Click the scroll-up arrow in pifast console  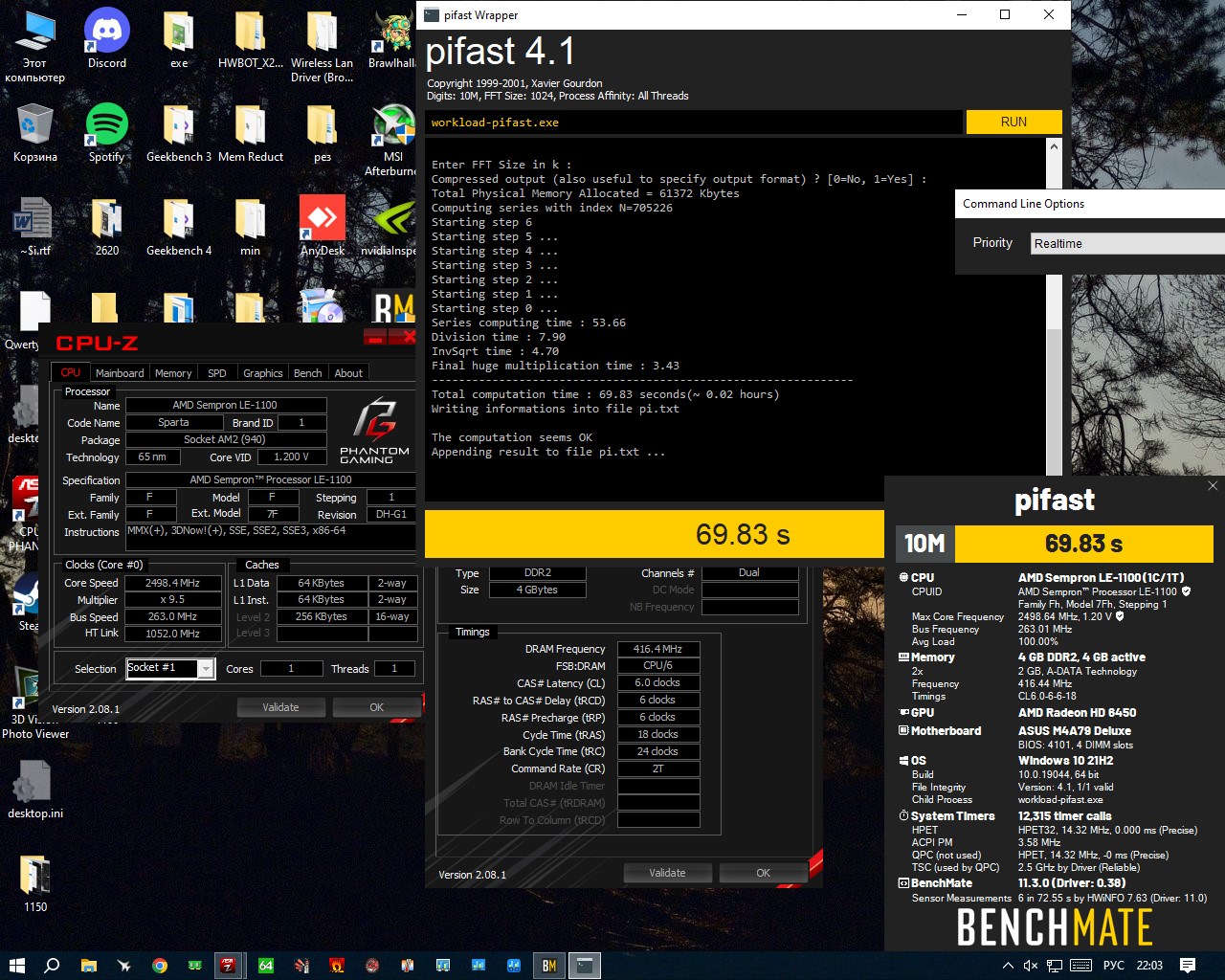tap(1054, 146)
